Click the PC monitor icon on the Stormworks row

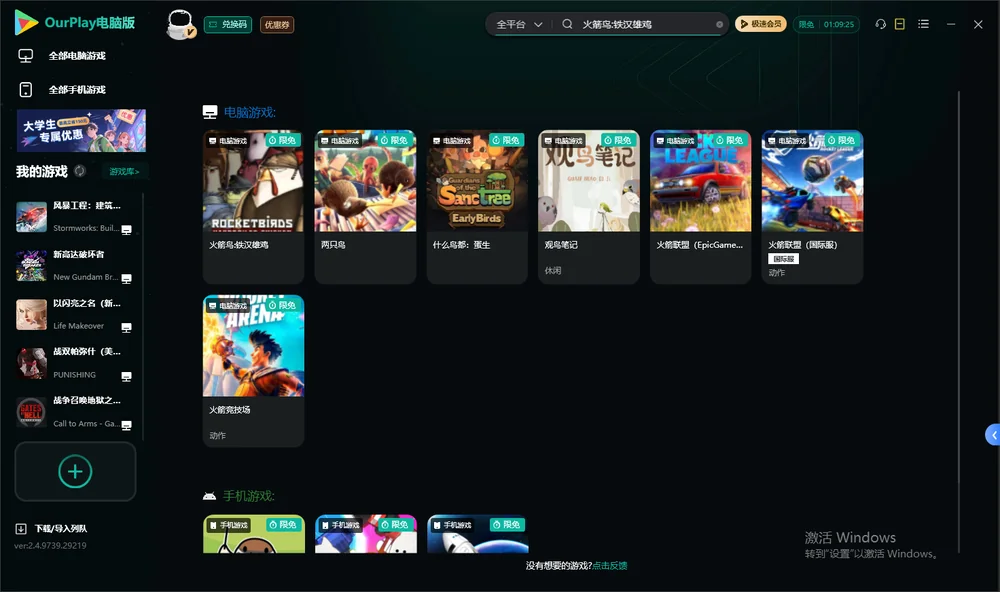(x=126, y=230)
